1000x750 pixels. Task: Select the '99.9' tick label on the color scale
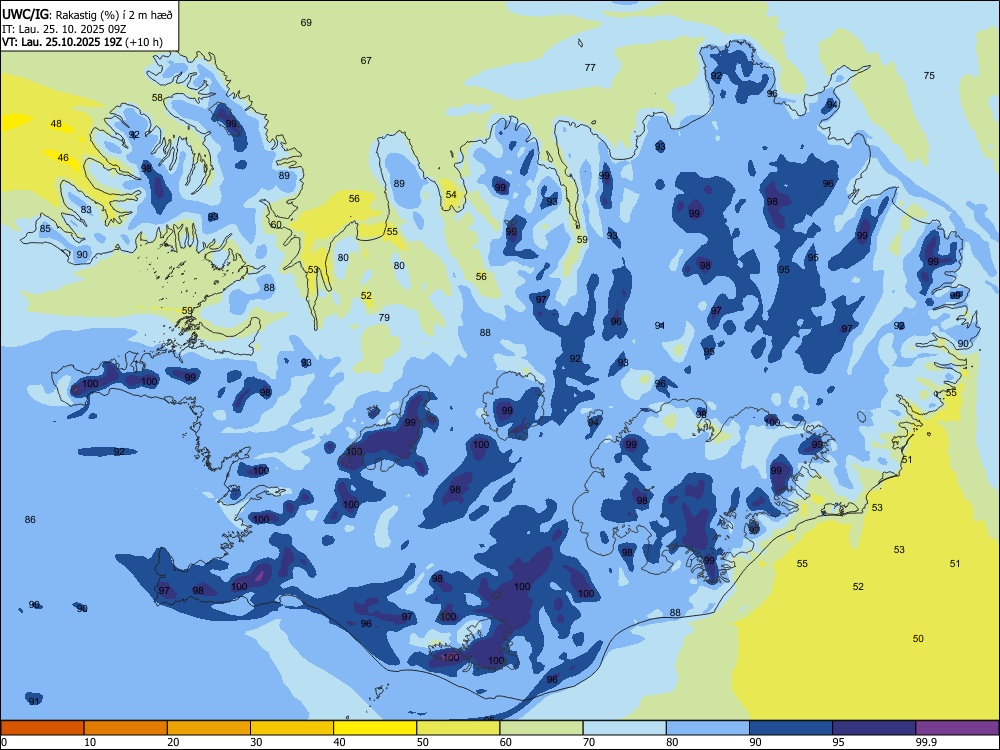(926, 742)
